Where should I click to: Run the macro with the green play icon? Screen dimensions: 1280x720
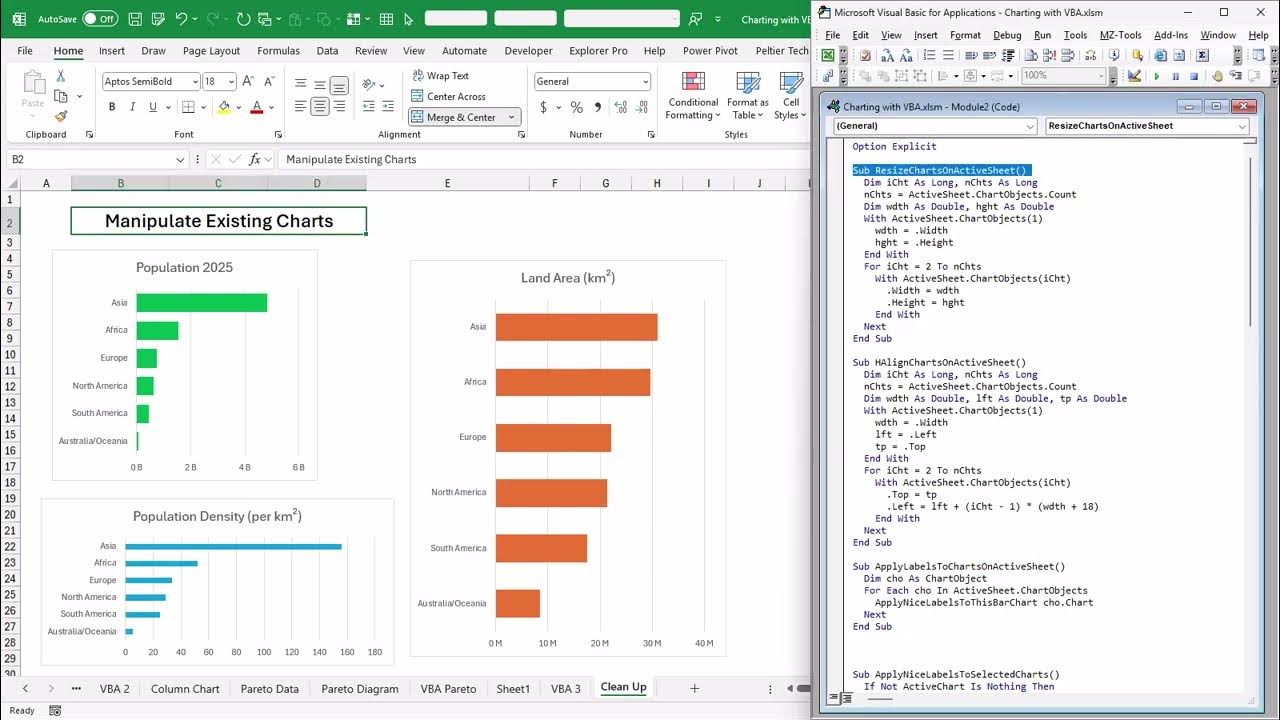[x=1157, y=75]
